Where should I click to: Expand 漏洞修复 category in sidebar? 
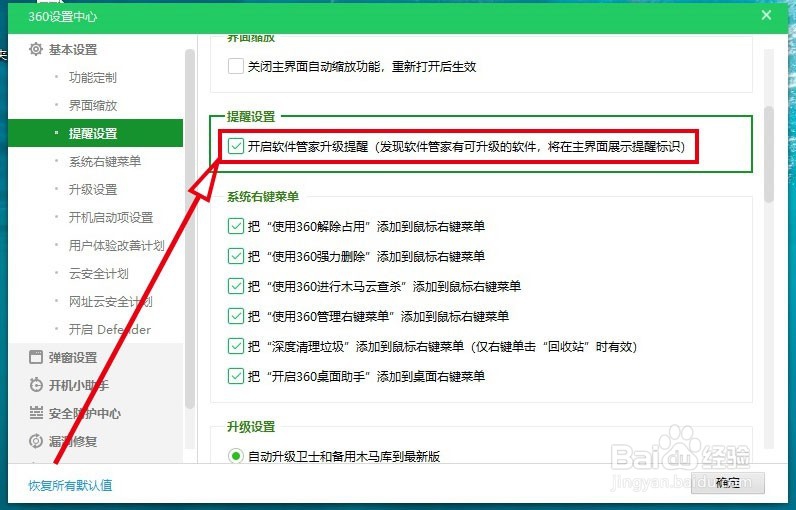tap(73, 441)
